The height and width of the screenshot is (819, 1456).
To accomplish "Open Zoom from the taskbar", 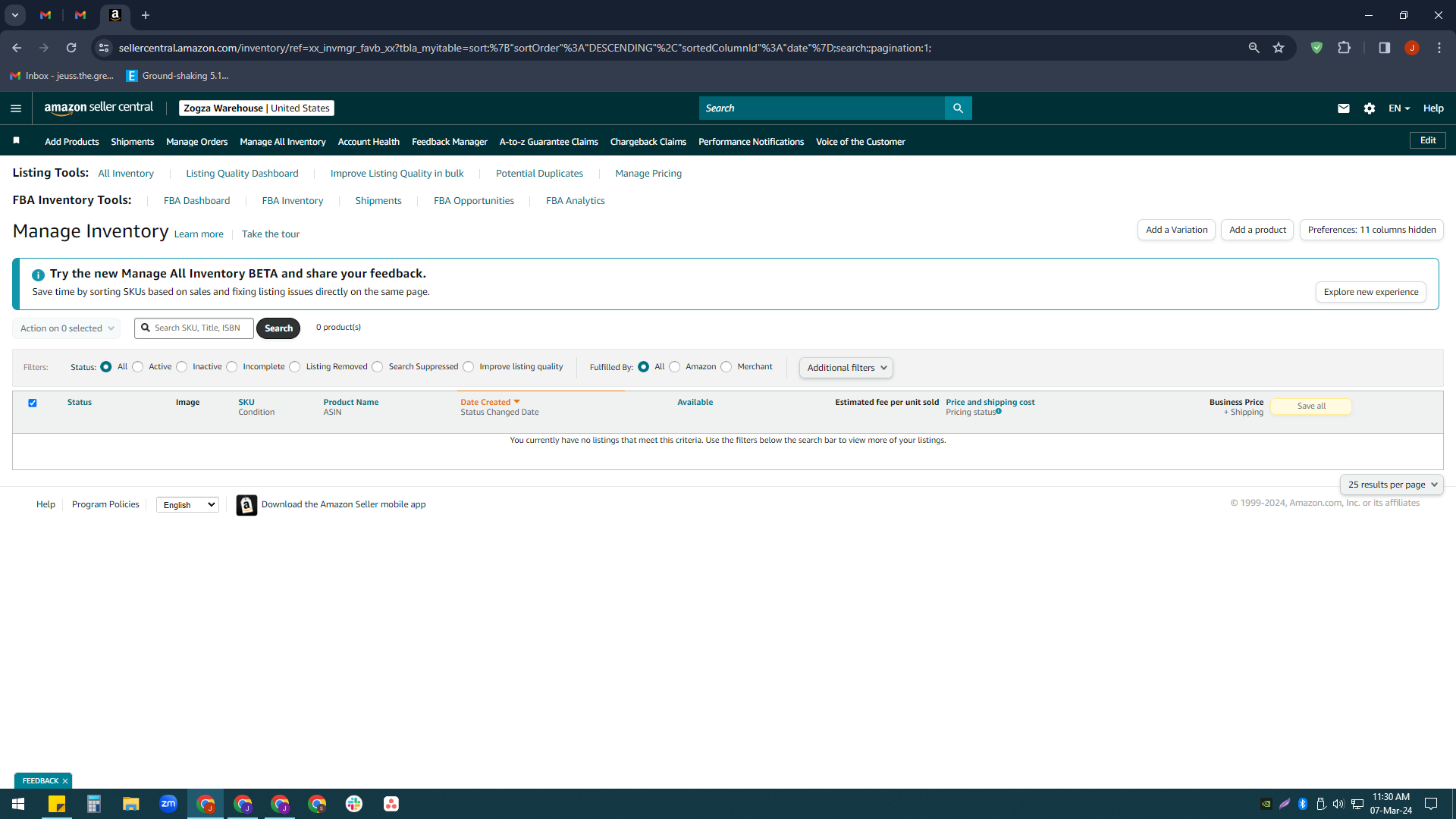I will click(168, 804).
